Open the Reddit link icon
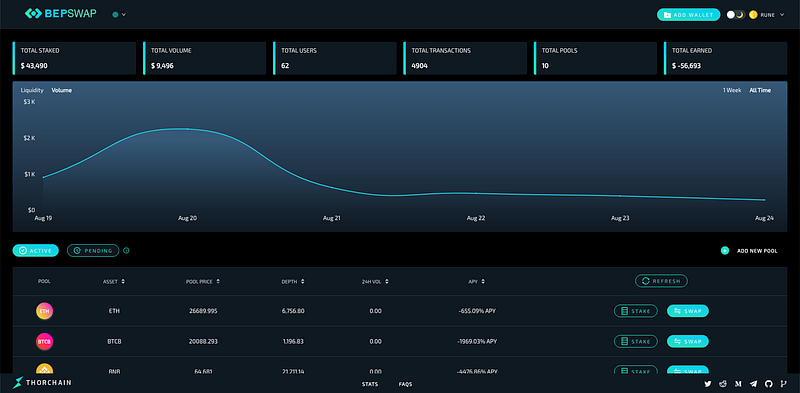This screenshot has width=800, height=393. (x=723, y=384)
